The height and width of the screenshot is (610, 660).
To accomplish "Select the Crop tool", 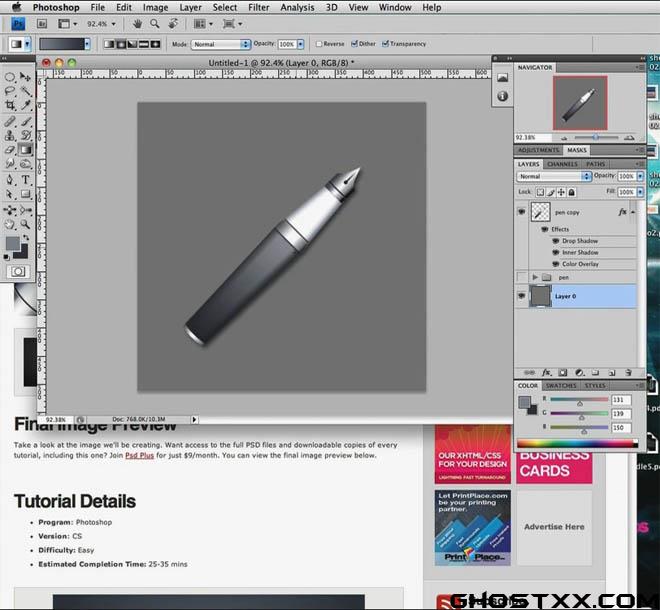I will tap(10, 105).
